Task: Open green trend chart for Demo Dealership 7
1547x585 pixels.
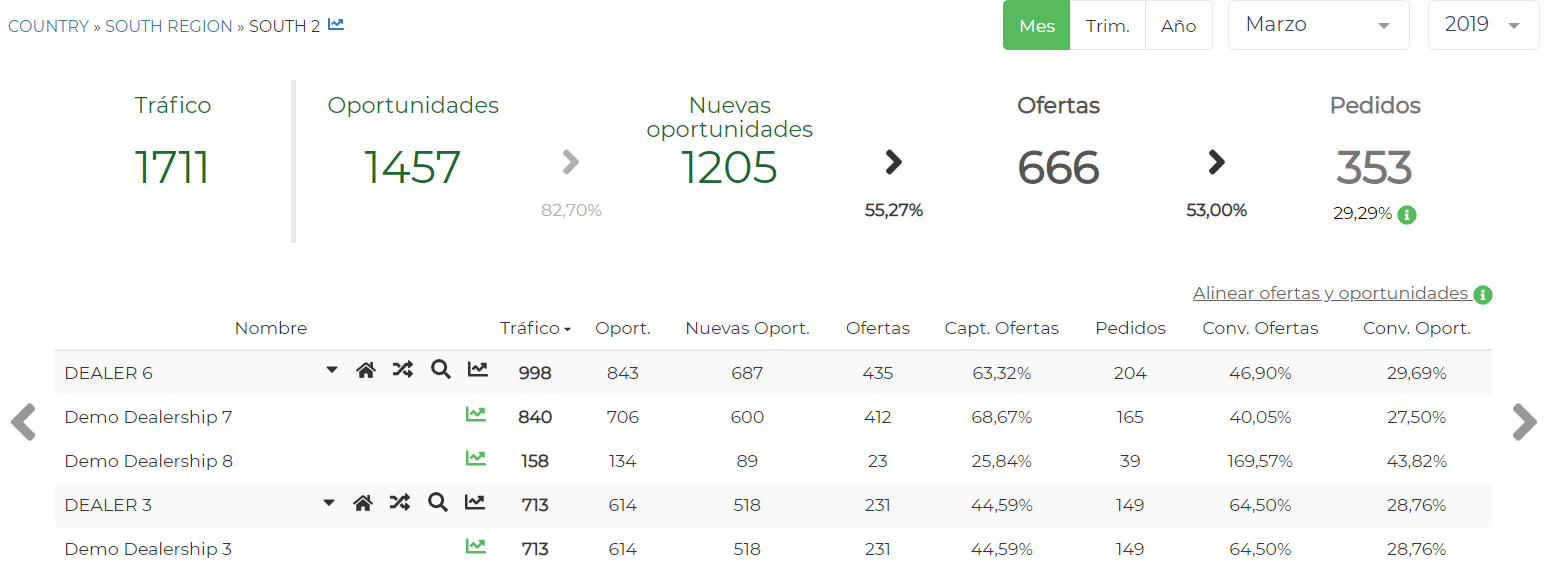Action: [476, 415]
